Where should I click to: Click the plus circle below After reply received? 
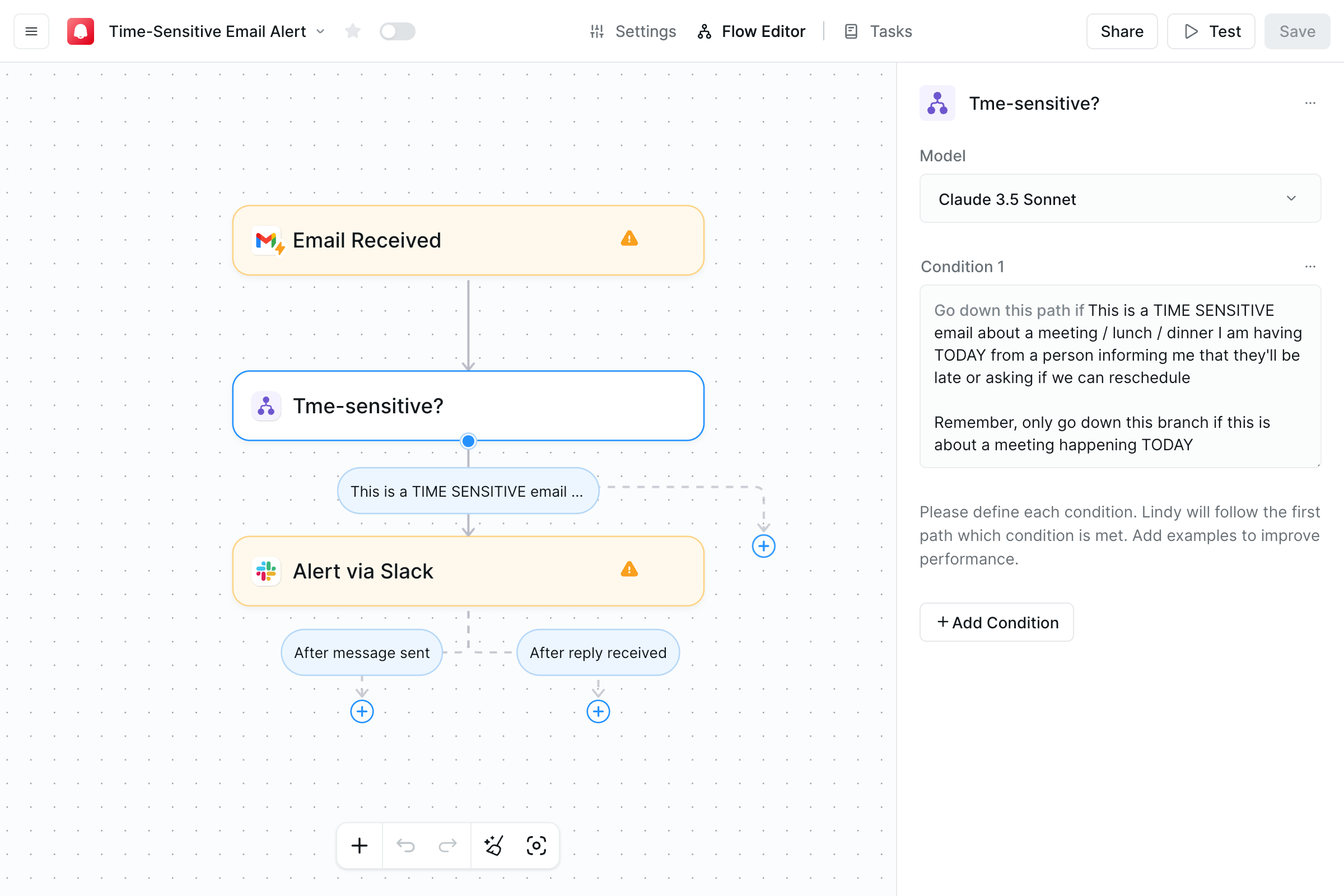coord(598,711)
